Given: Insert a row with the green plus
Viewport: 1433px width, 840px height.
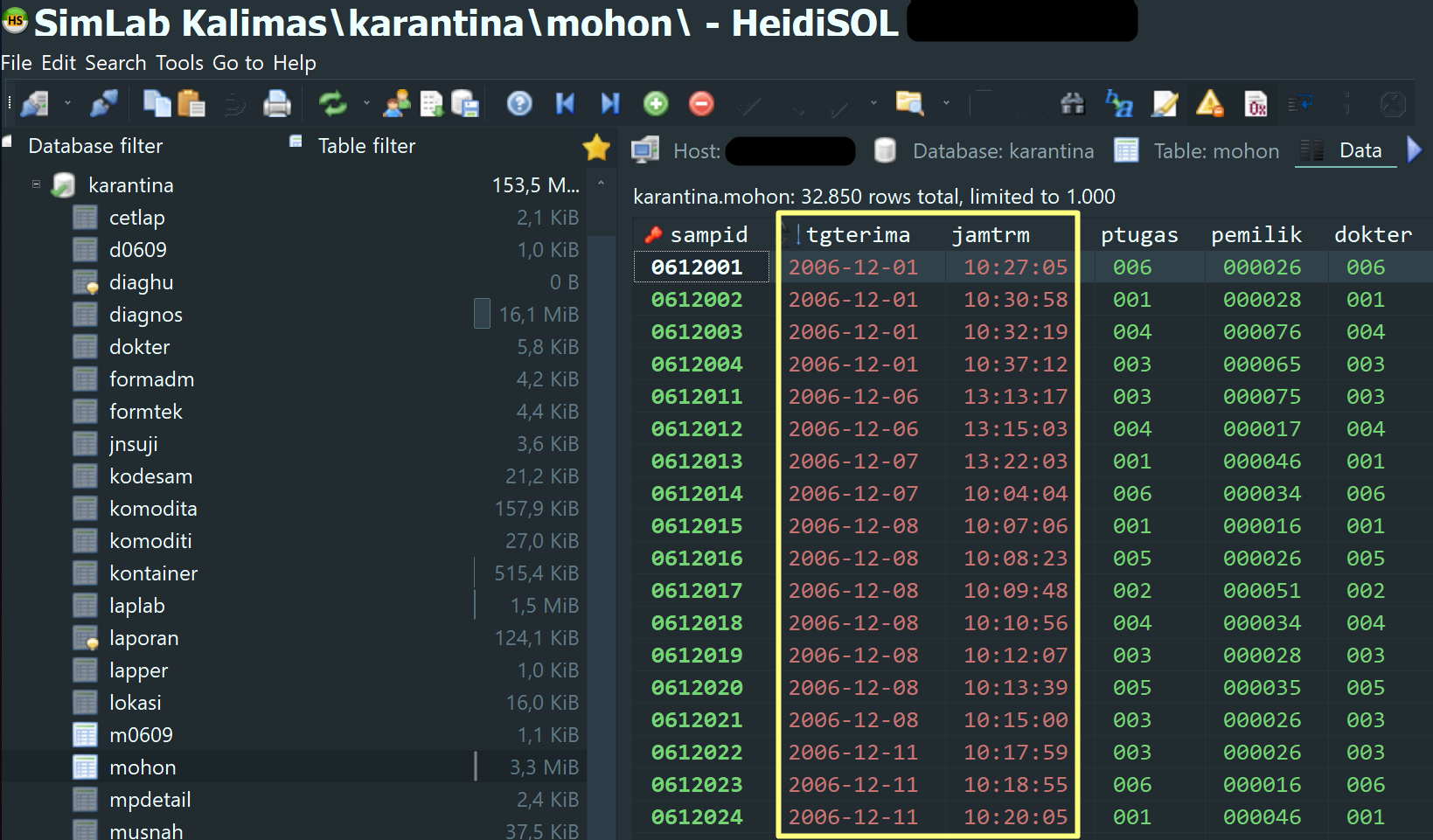Looking at the screenshot, I should coord(656,104).
